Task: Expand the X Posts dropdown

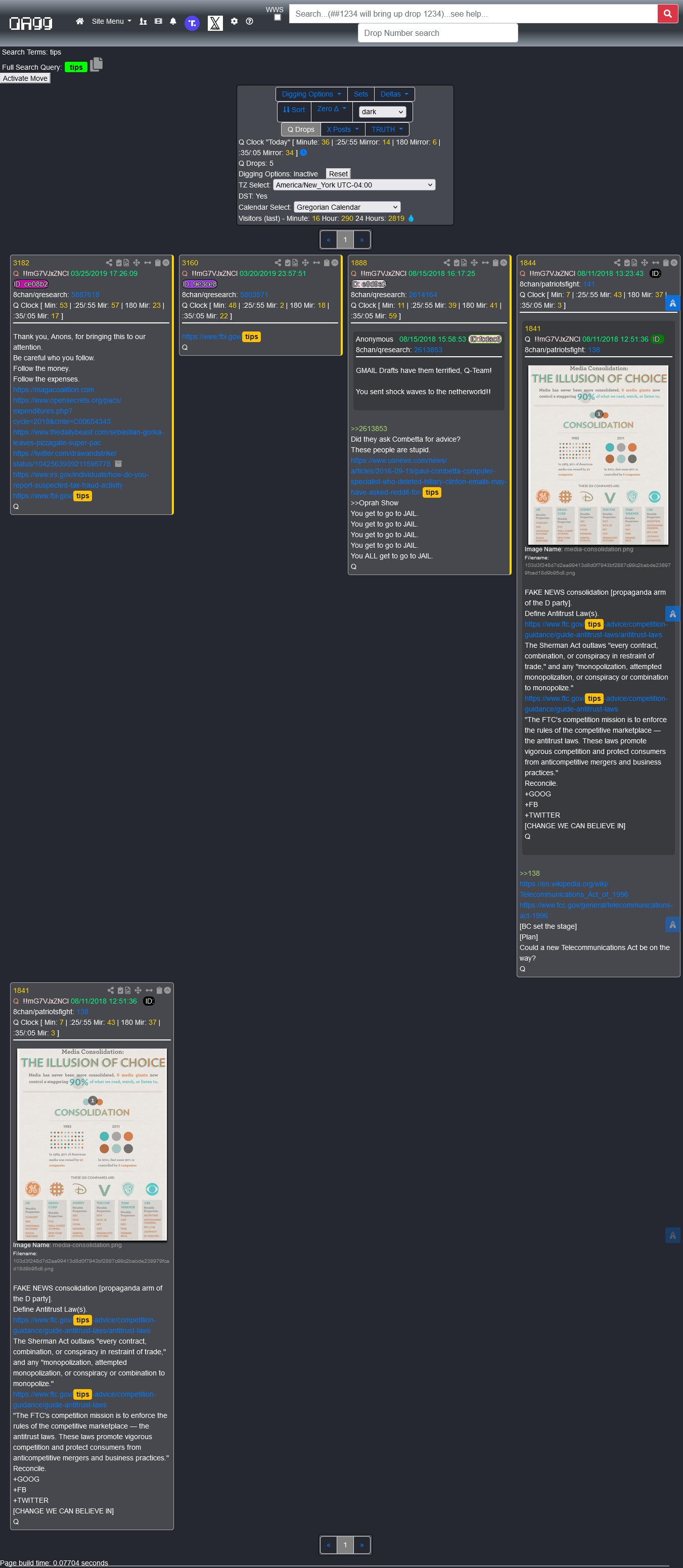Action: (342, 130)
